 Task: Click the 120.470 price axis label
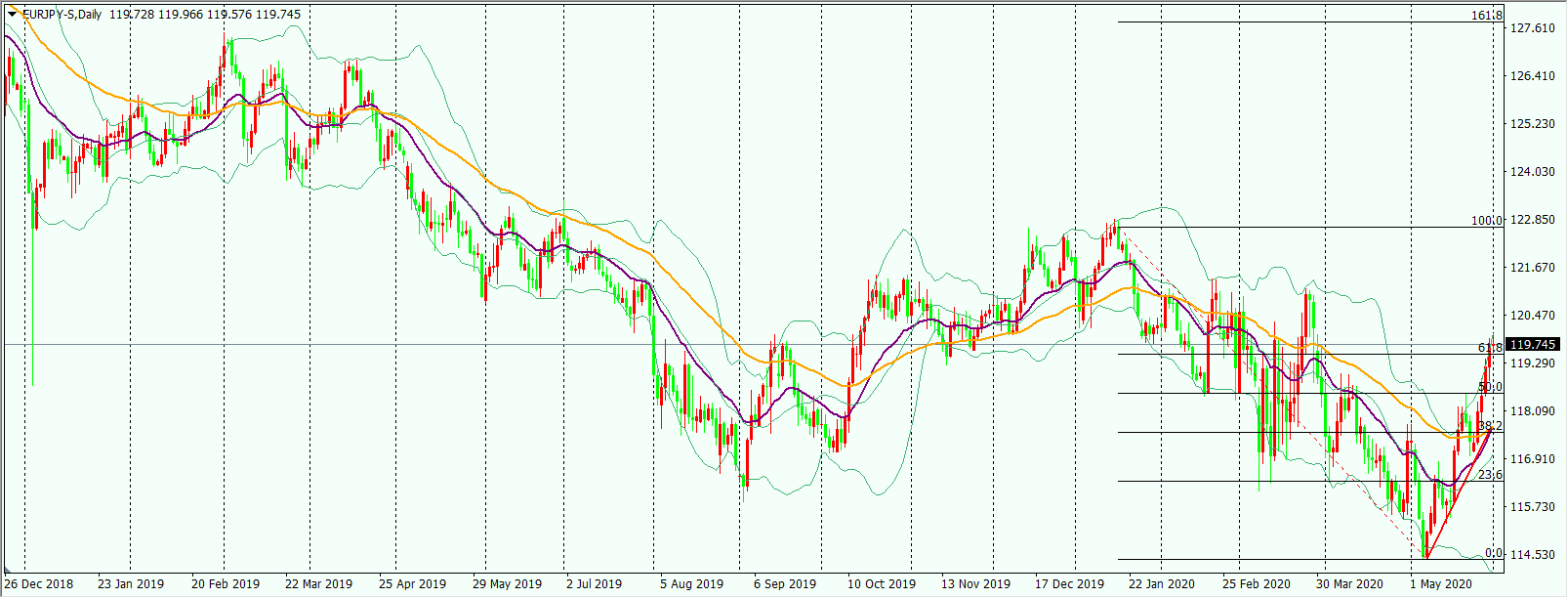1532,316
